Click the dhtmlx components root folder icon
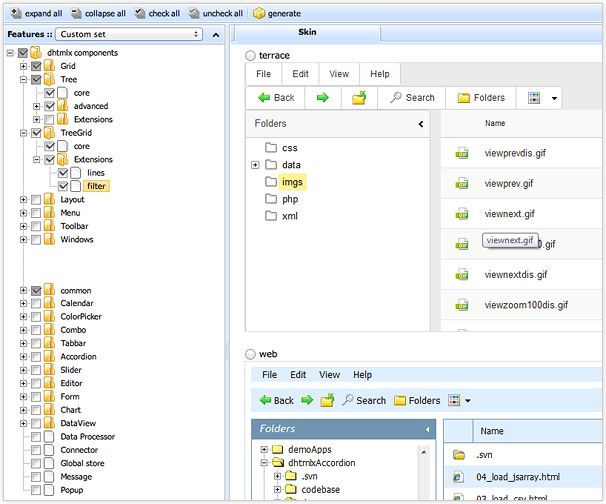Viewport: 606px width, 504px height. pos(36,53)
